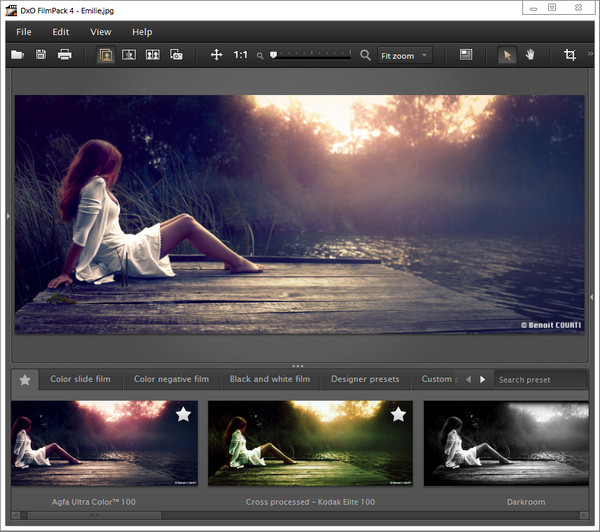
Task: Apply the Agfa Ultra Color 100 preset thumbnail
Action: pyautogui.click(x=104, y=443)
